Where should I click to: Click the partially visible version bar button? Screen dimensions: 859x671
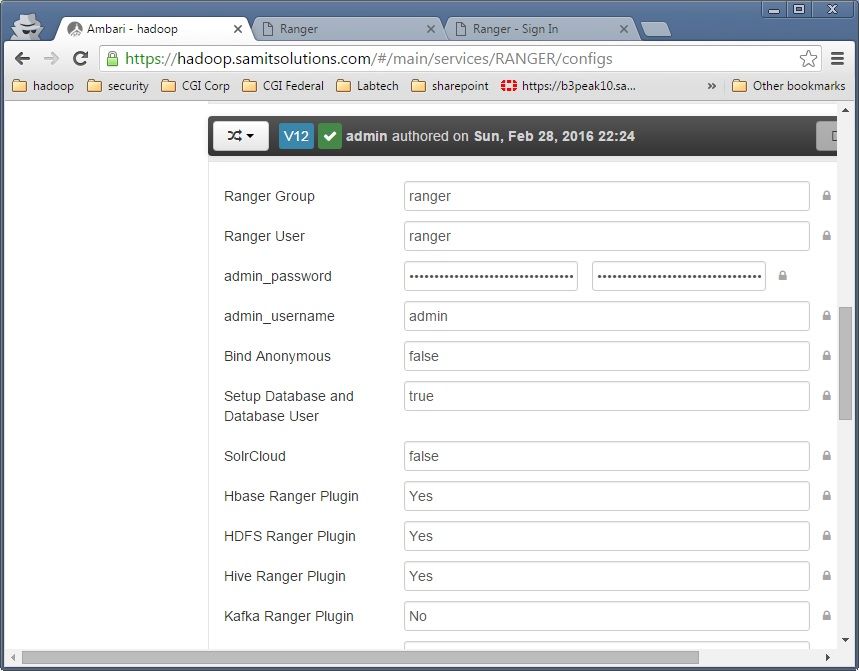point(827,136)
